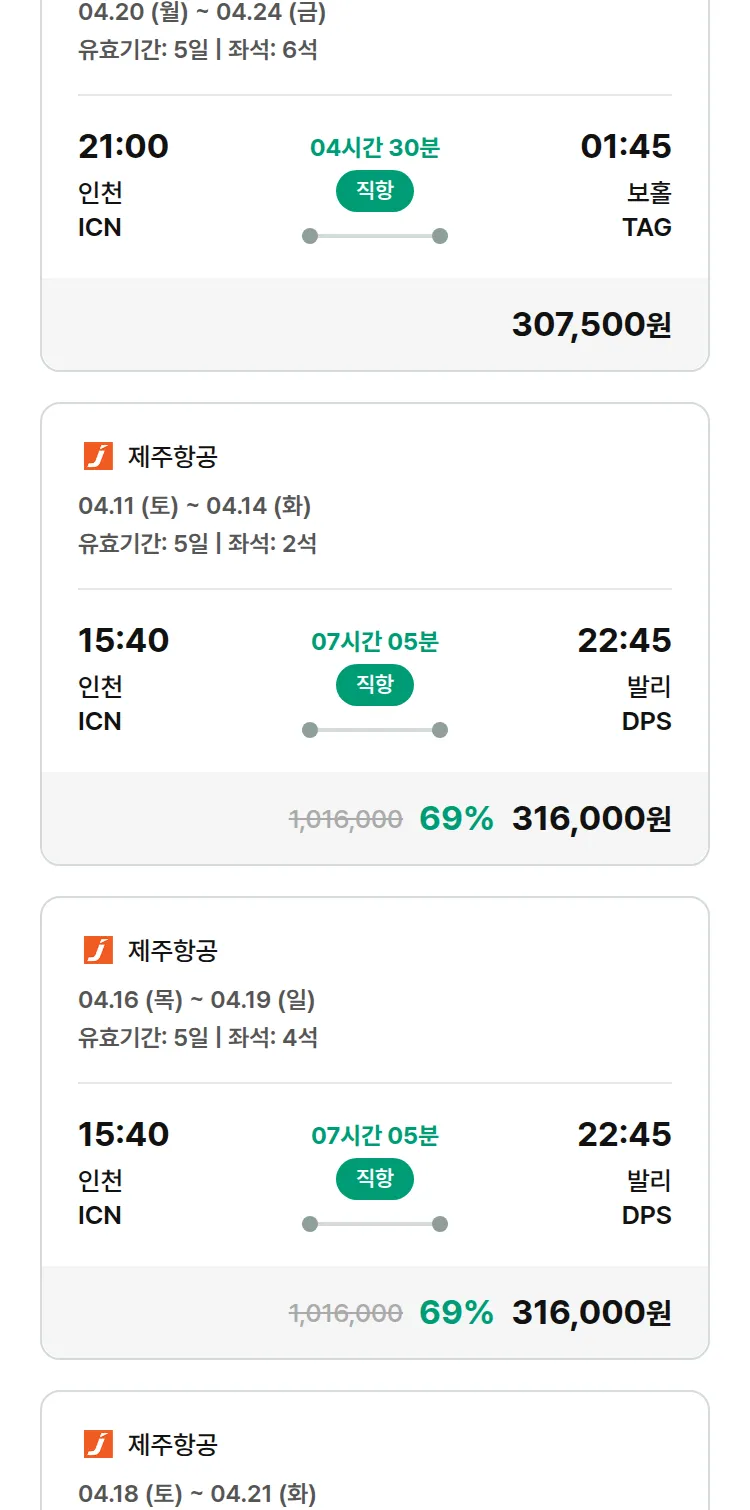Select the 307,500원 price for Bohol
Viewport: 750px width, 1510px height.
pyautogui.click(x=591, y=324)
